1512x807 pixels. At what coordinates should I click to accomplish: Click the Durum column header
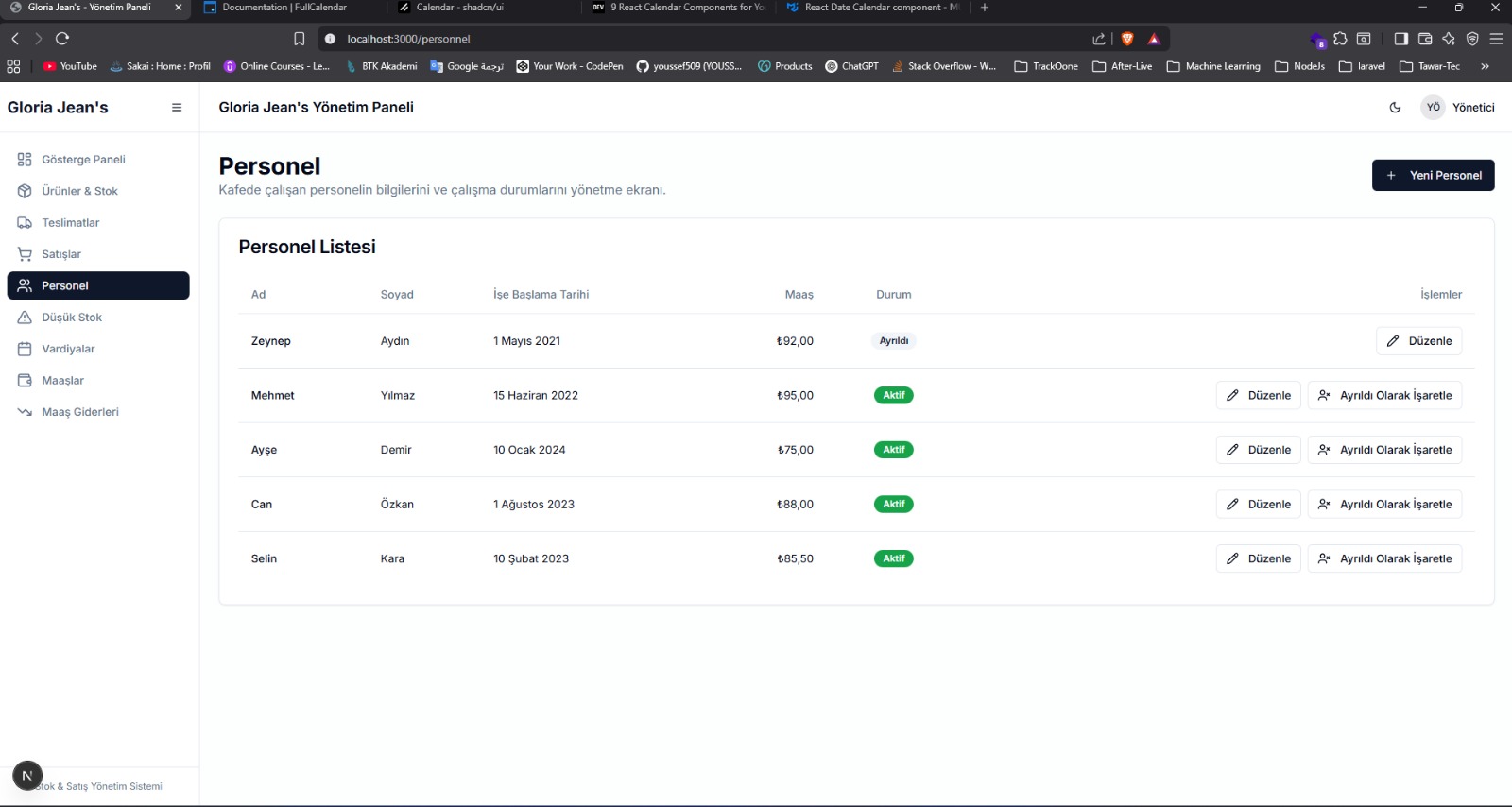(893, 295)
